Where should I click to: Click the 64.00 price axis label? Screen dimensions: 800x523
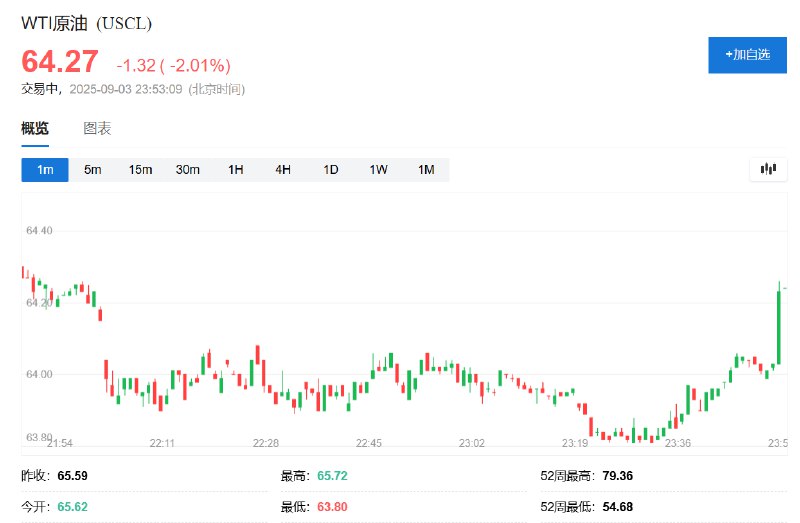(x=39, y=374)
